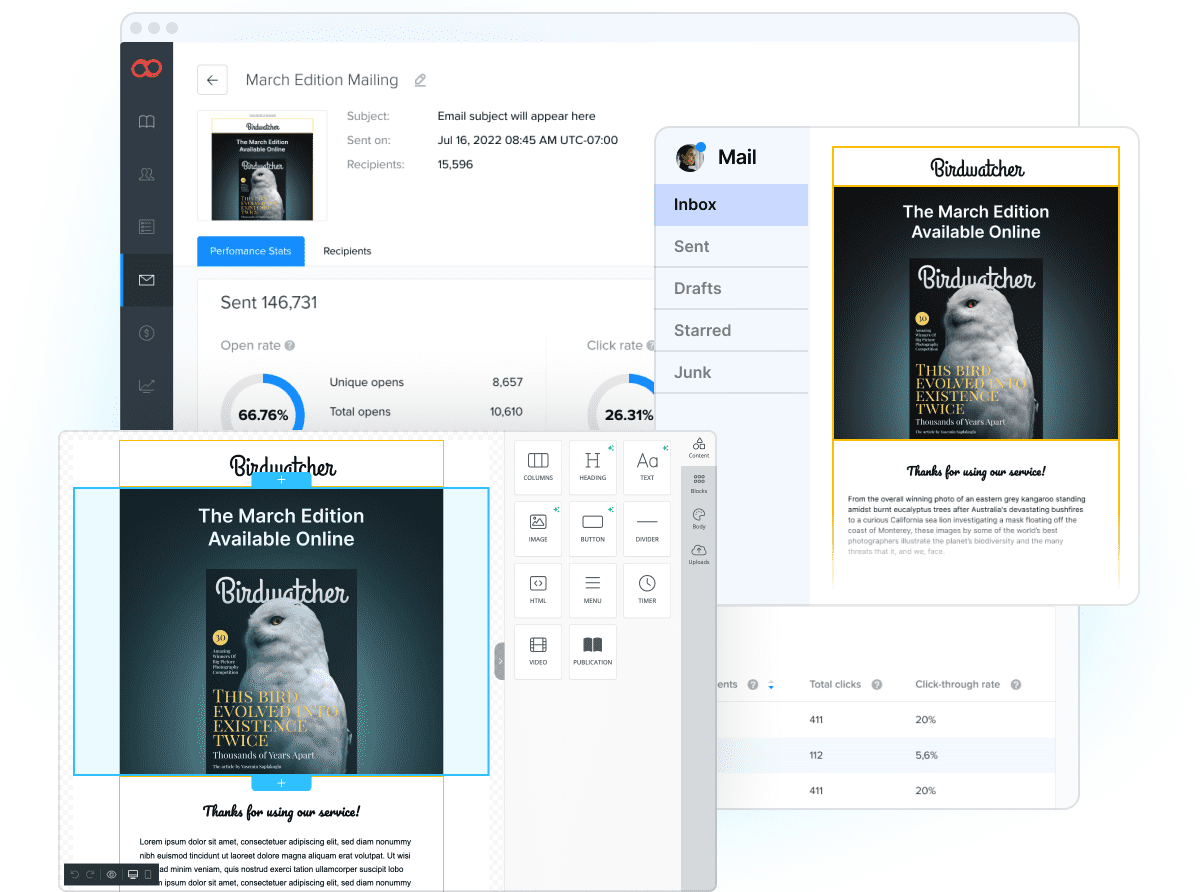This screenshot has width=1200, height=892.
Task: Open the Uploads tab in editor panel
Action: click(x=699, y=554)
